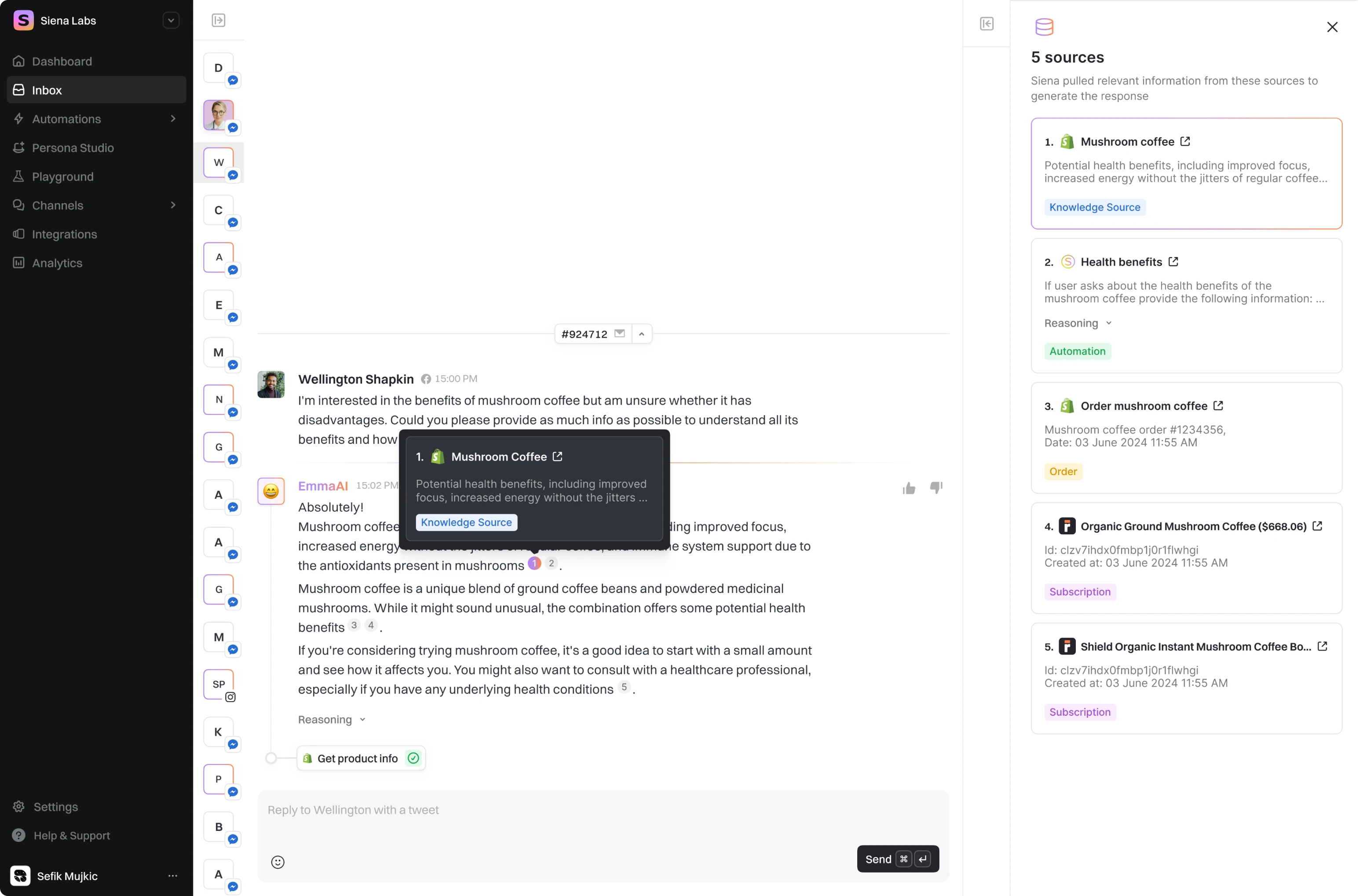Click the Get product info action chip
The image size is (1363, 896).
pos(361,758)
